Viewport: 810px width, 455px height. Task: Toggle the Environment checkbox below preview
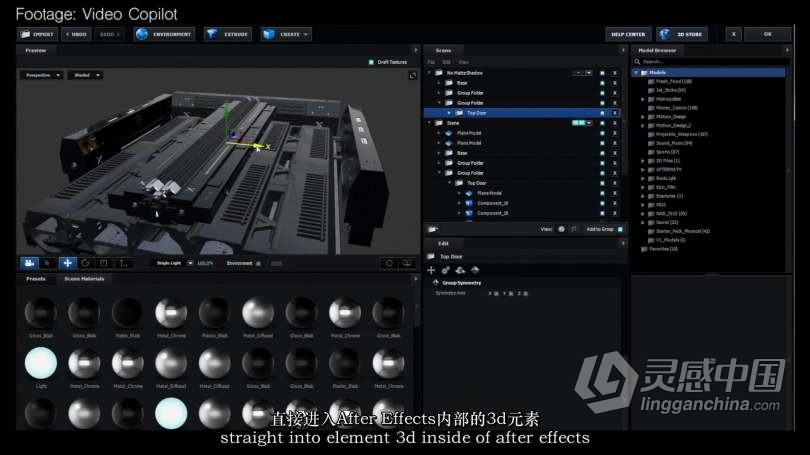pyautogui.click(x=258, y=263)
